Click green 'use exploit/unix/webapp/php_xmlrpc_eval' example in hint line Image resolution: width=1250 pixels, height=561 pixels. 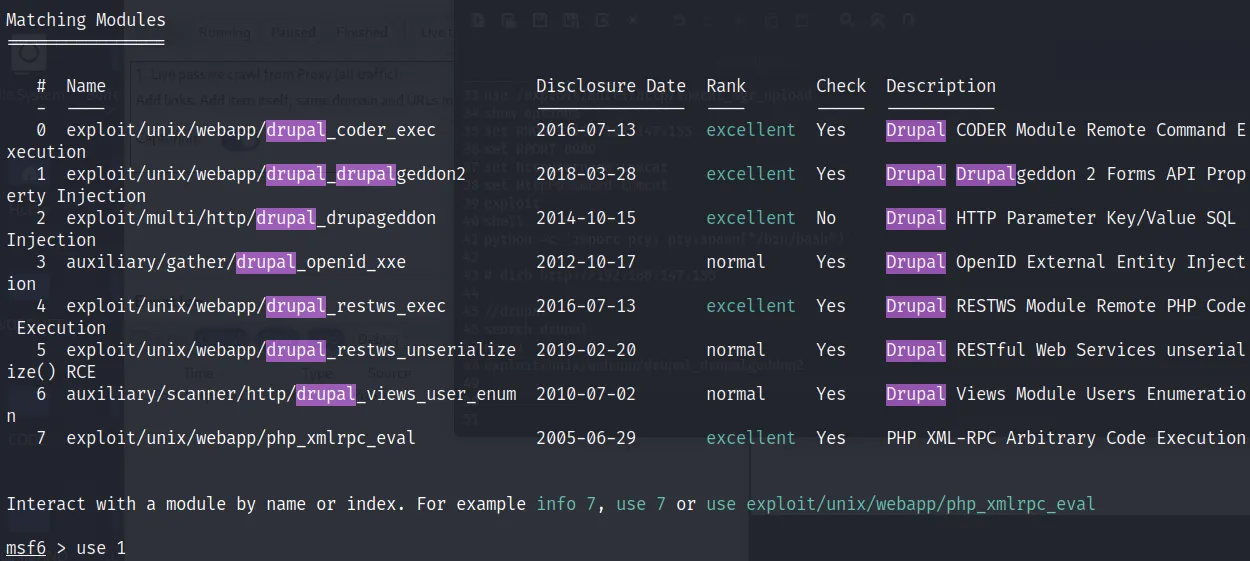[x=901, y=504]
